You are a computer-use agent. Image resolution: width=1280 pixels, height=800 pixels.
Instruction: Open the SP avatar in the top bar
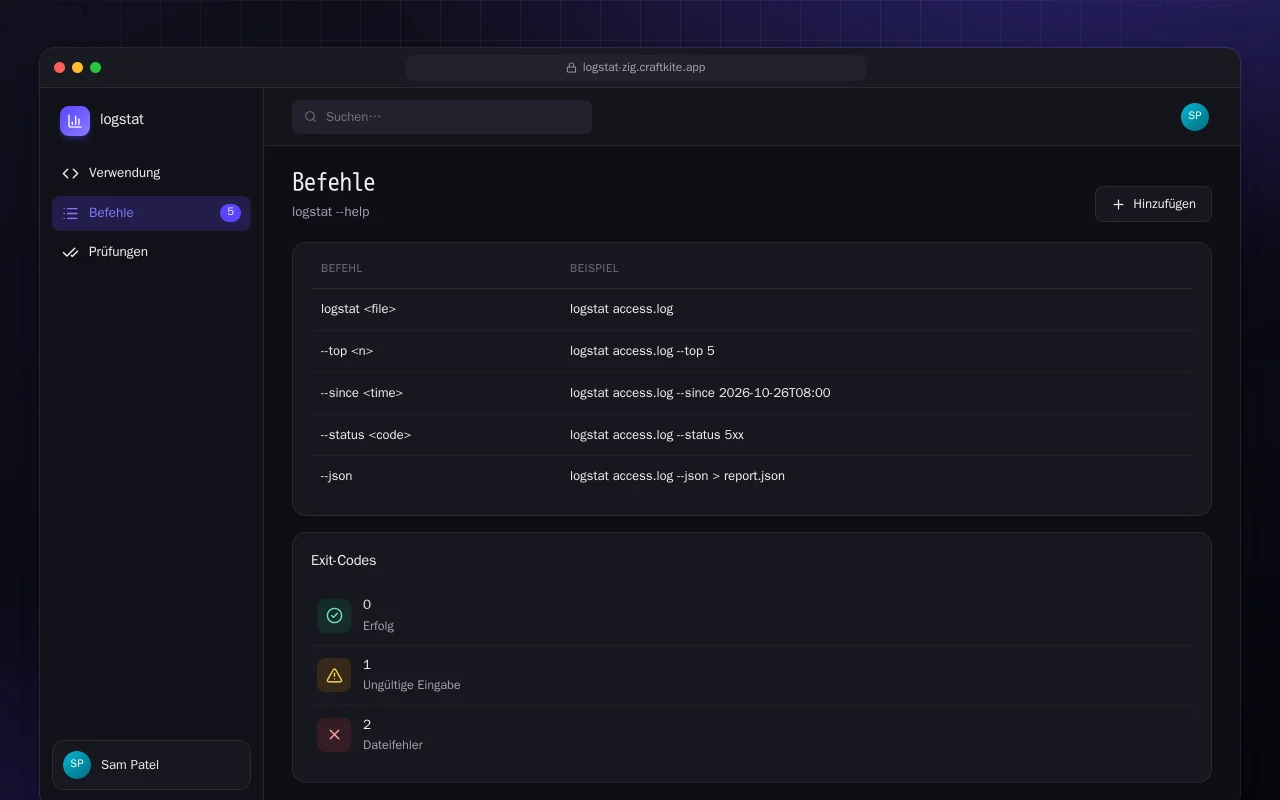(x=1195, y=117)
